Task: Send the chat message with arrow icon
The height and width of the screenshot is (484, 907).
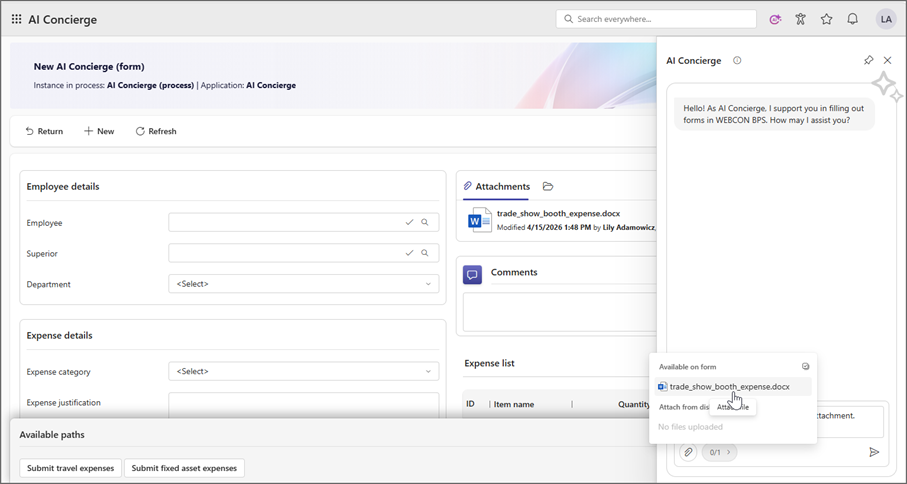Action: pyautogui.click(x=874, y=453)
